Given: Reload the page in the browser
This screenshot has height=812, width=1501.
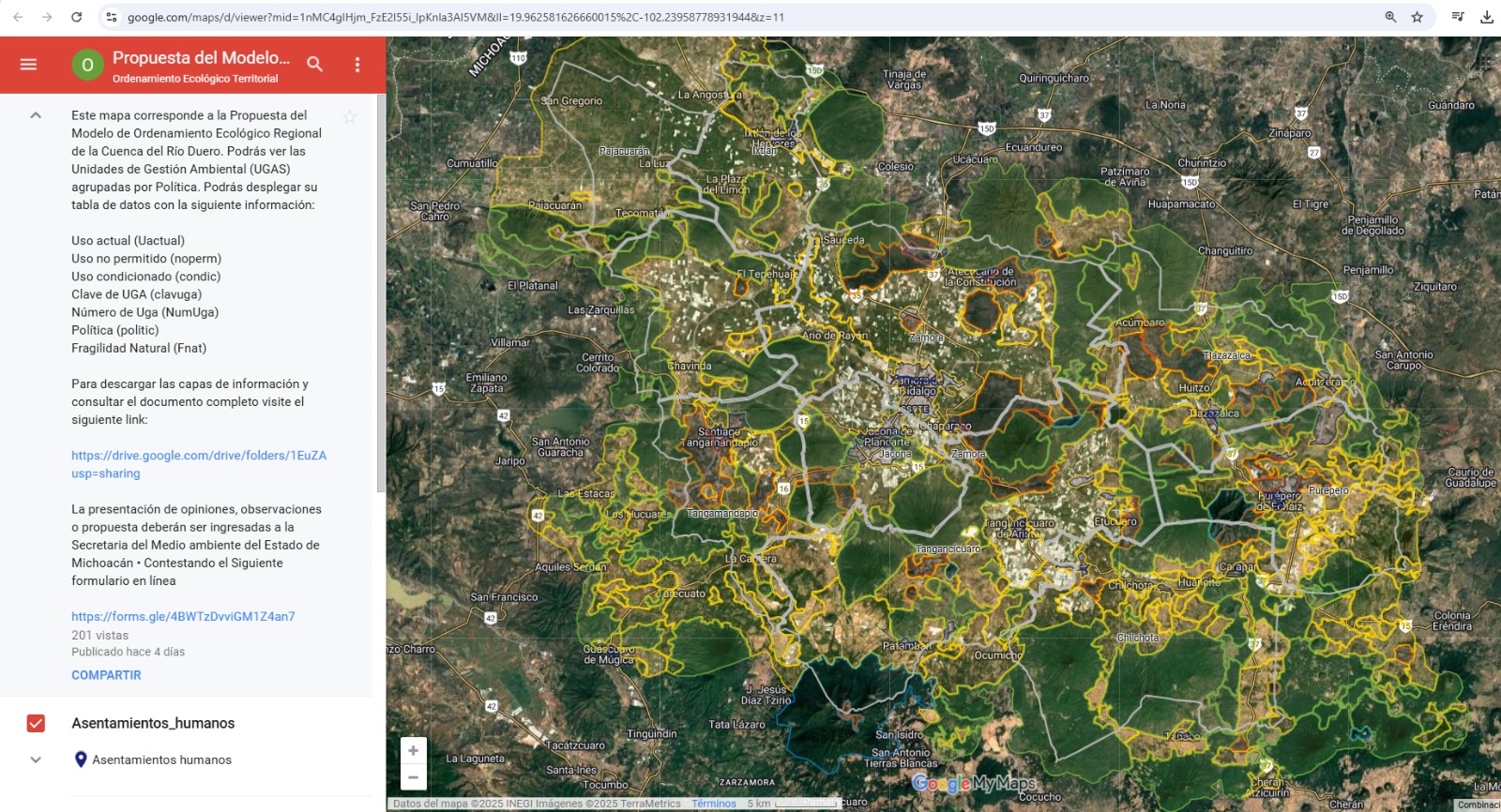Looking at the screenshot, I should 77,17.
